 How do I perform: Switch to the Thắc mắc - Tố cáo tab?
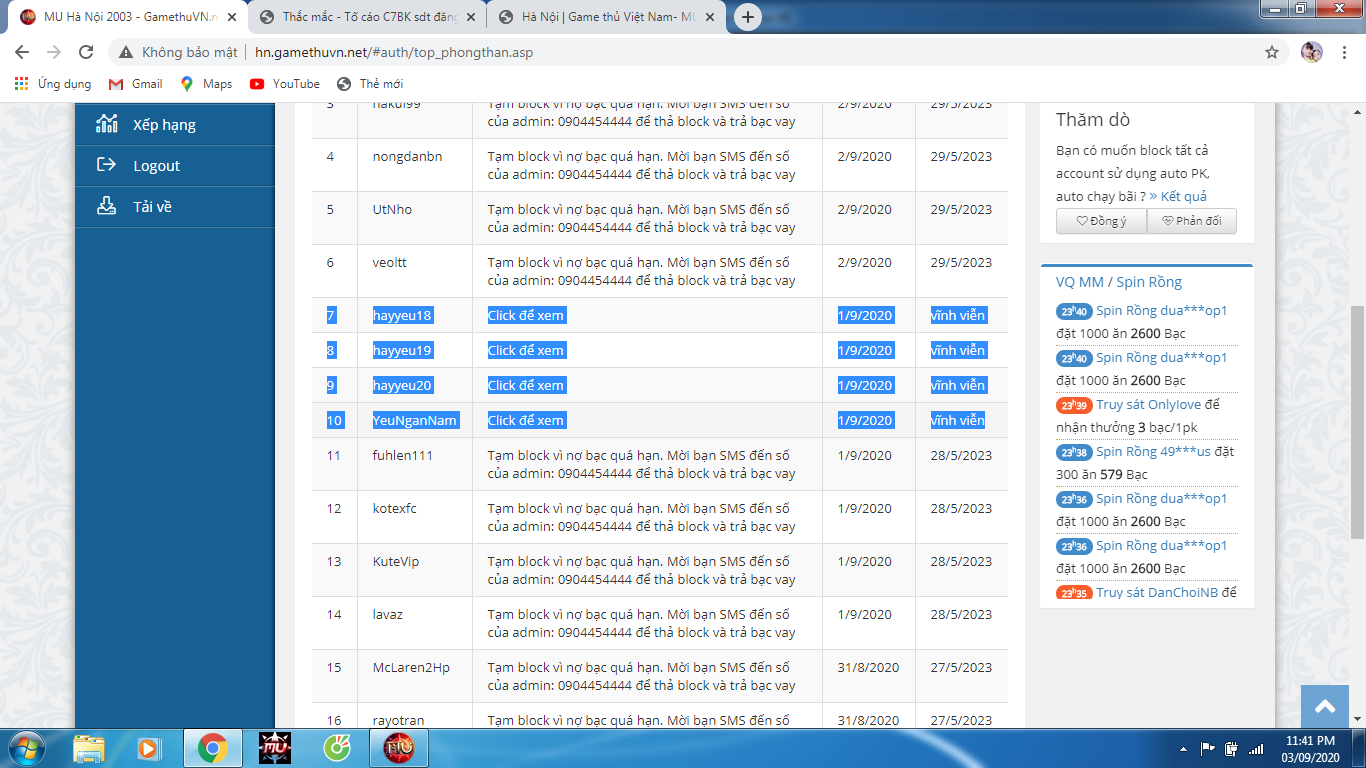pos(366,17)
